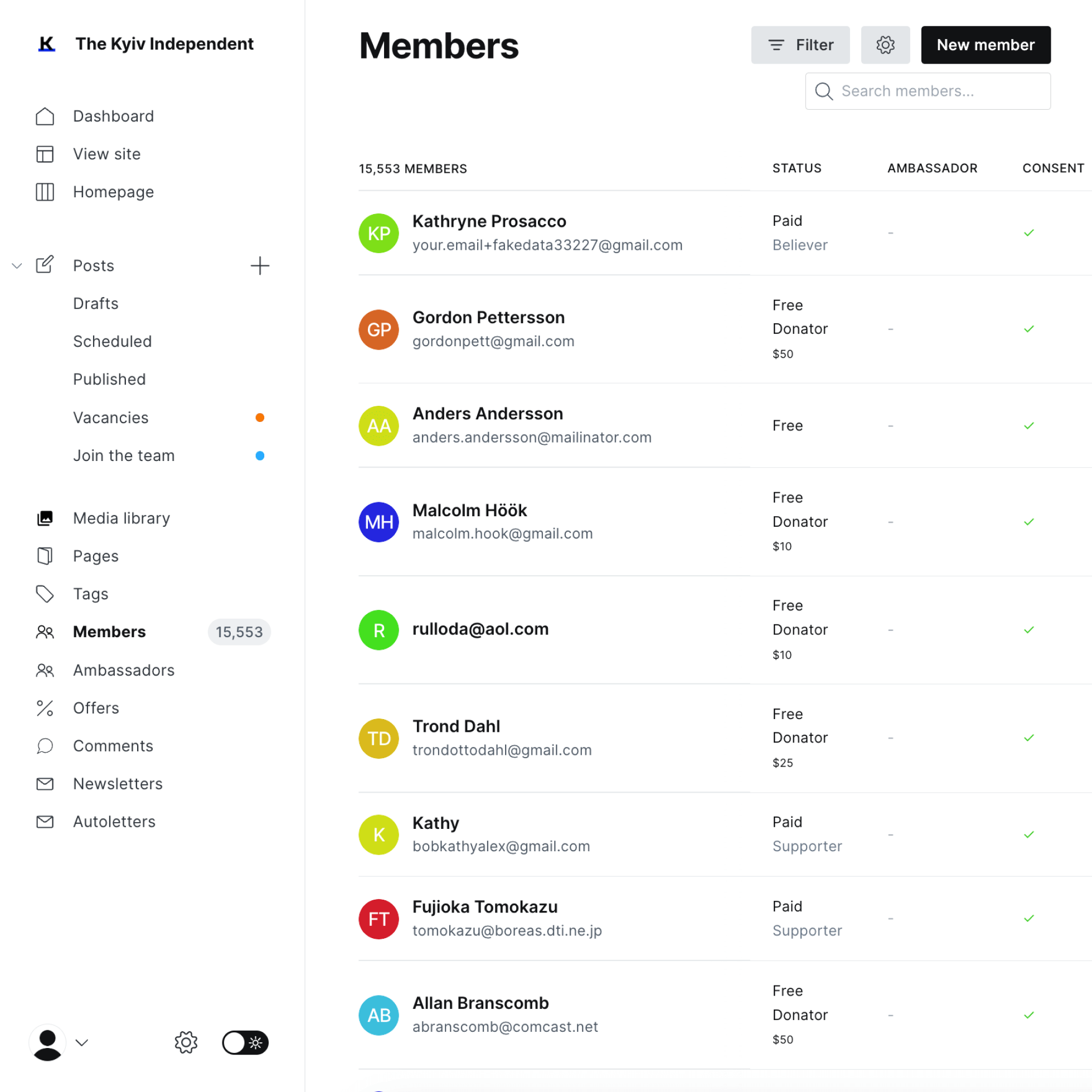The image size is (1092, 1092).
Task: Click the Dashboard home icon
Action: point(45,116)
